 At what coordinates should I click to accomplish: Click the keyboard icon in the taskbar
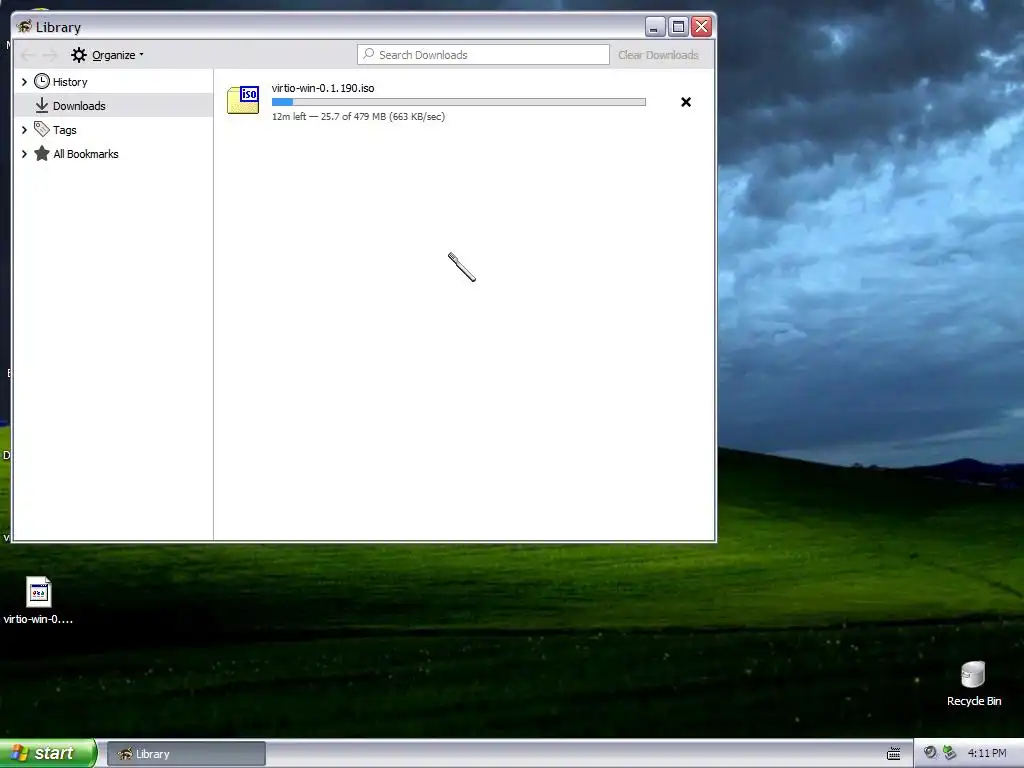point(893,754)
